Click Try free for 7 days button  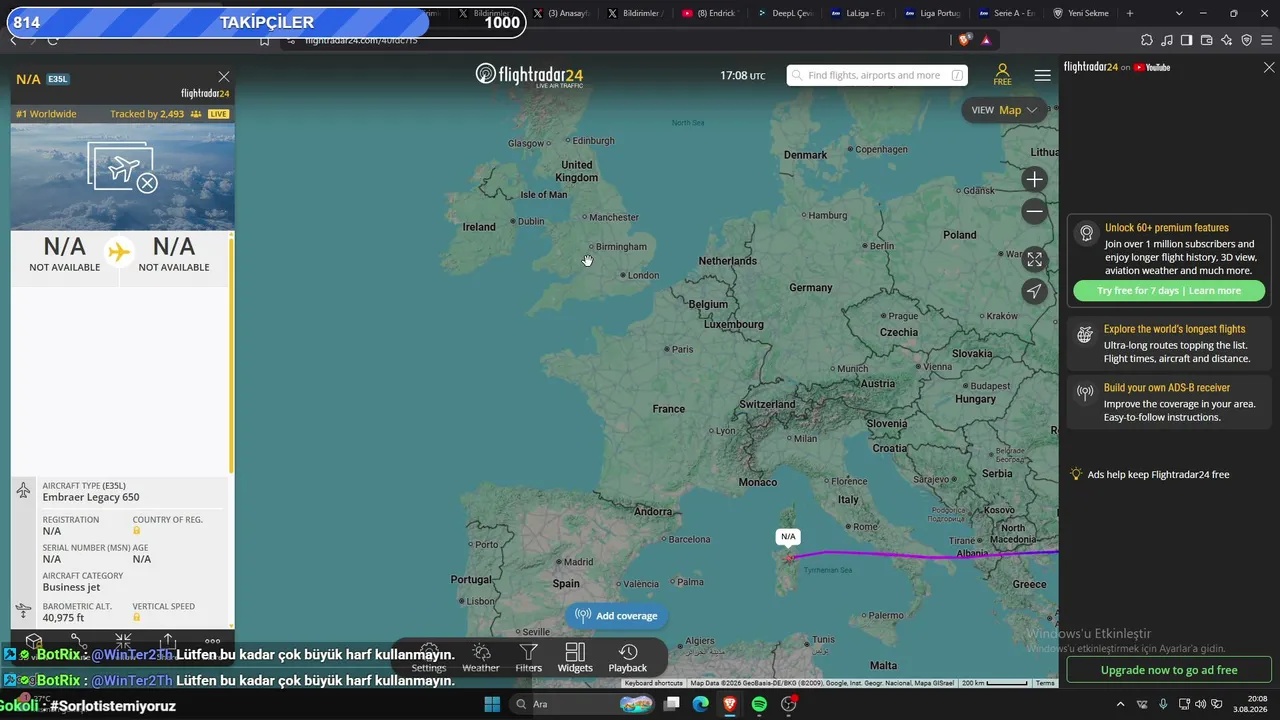(x=1168, y=291)
